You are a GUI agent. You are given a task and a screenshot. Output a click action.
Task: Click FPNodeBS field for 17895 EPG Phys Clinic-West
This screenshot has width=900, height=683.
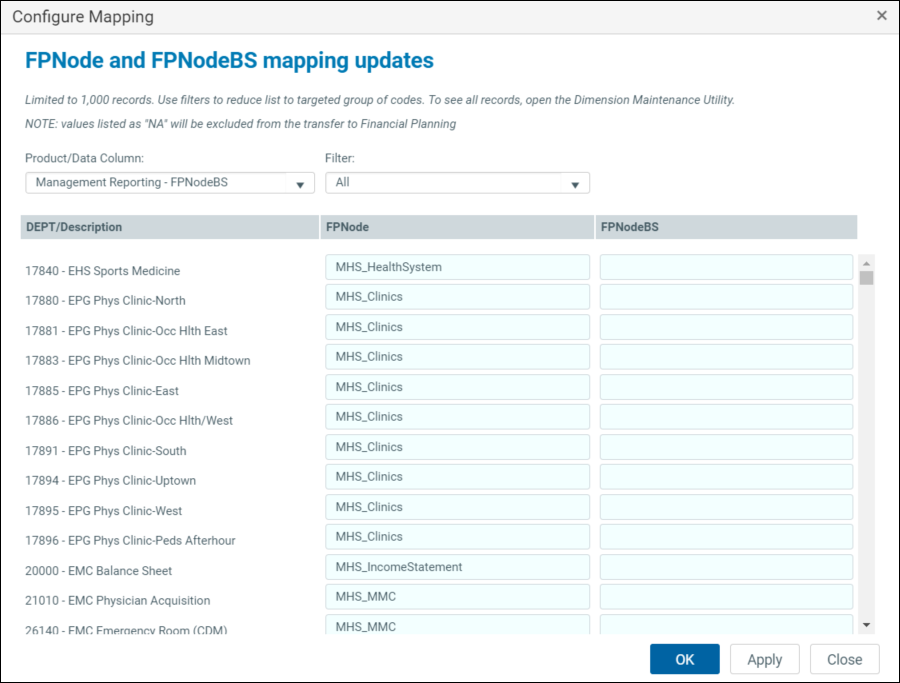[x=725, y=507]
